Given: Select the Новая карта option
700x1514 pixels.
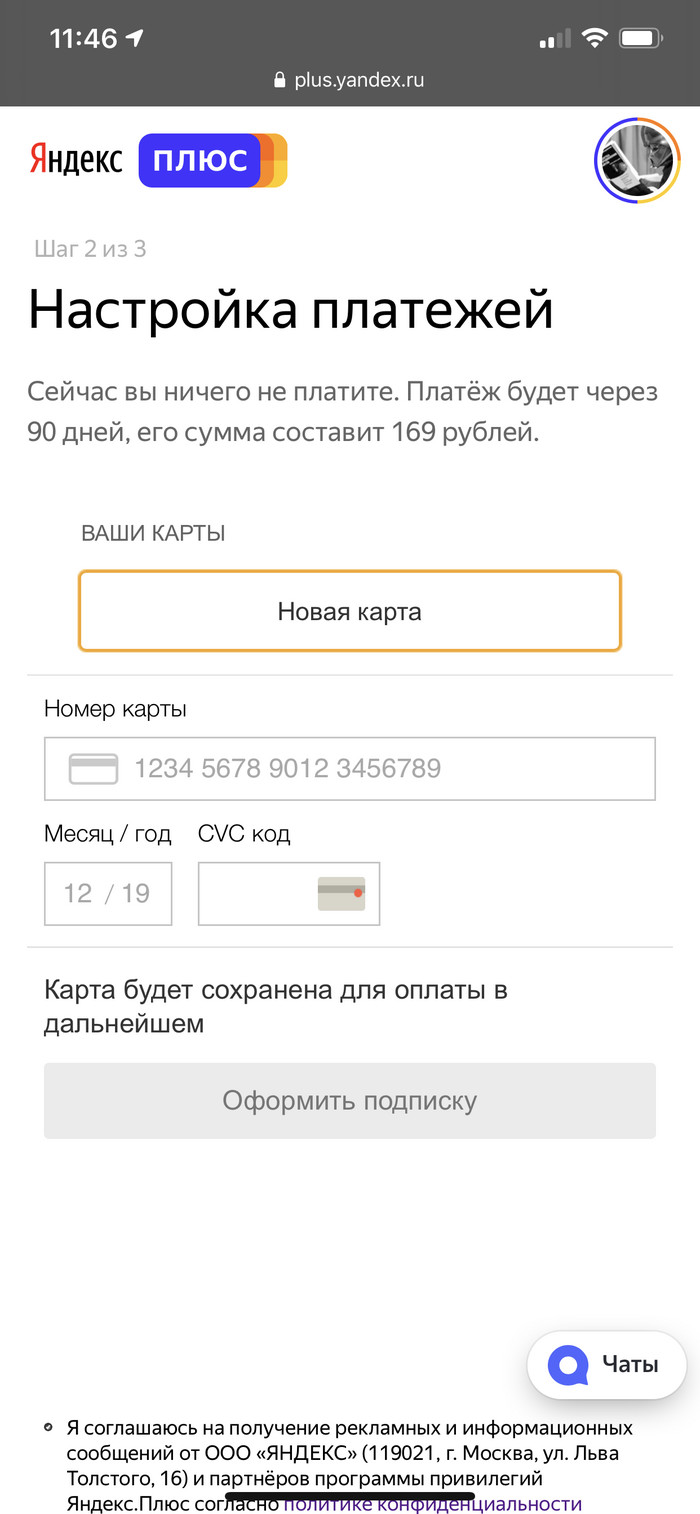Looking at the screenshot, I should tap(350, 611).
